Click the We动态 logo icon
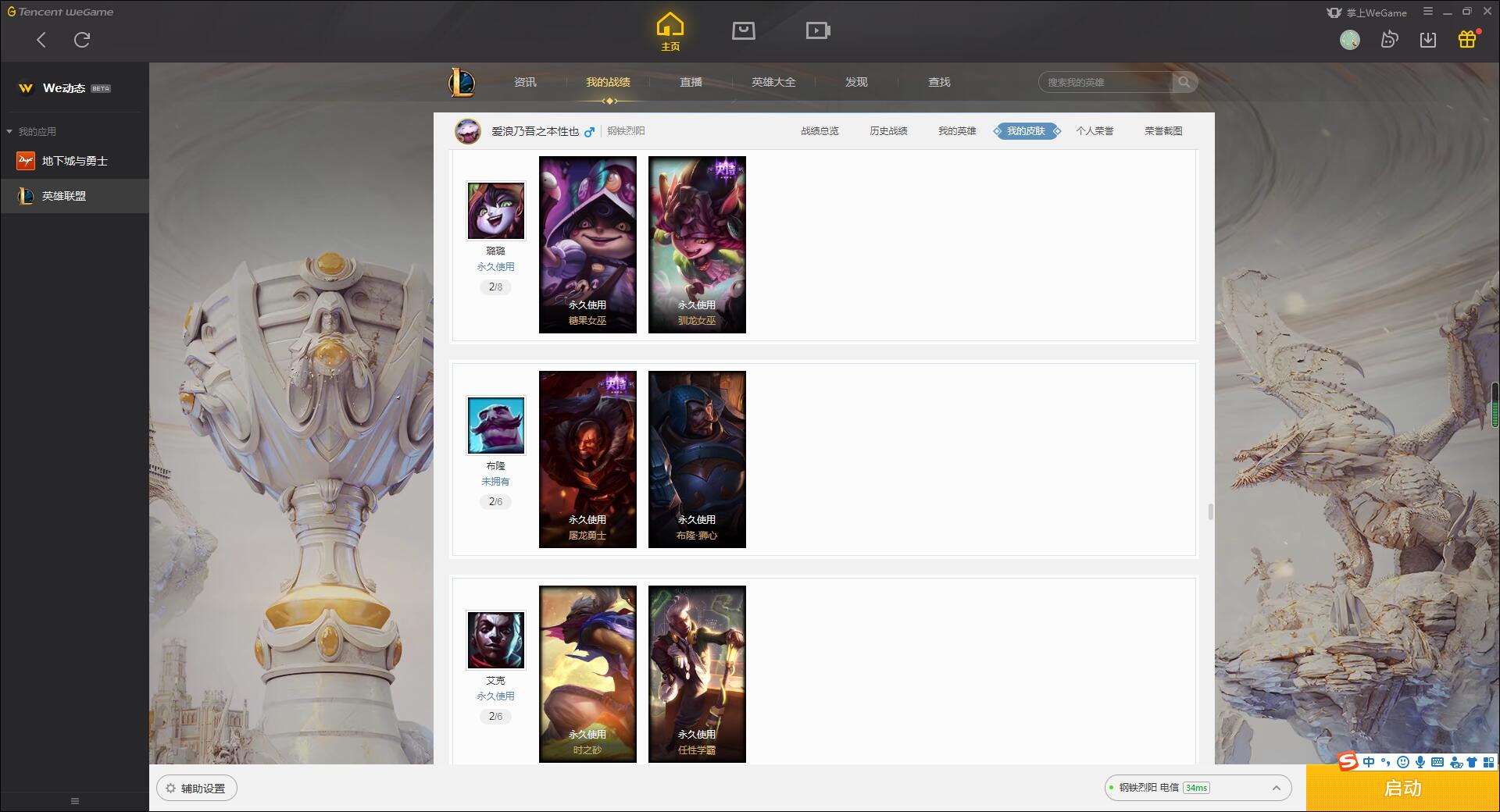1500x812 pixels. (x=26, y=88)
